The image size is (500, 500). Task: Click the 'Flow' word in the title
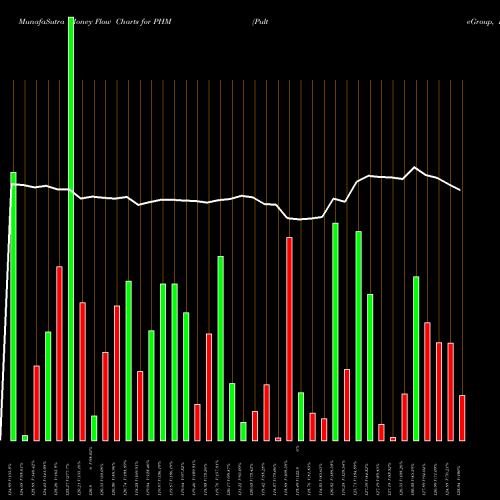tap(103, 22)
